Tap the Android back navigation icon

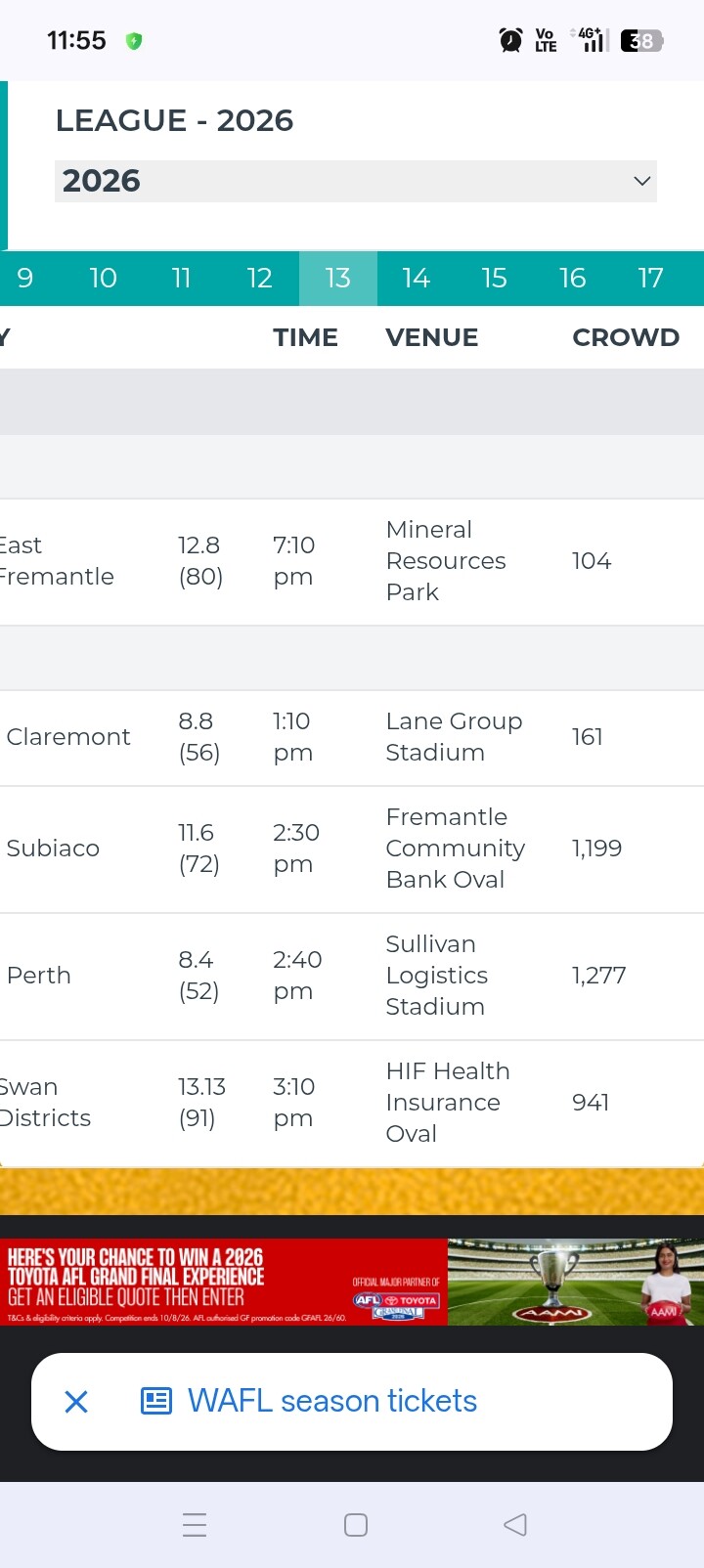515,1525
